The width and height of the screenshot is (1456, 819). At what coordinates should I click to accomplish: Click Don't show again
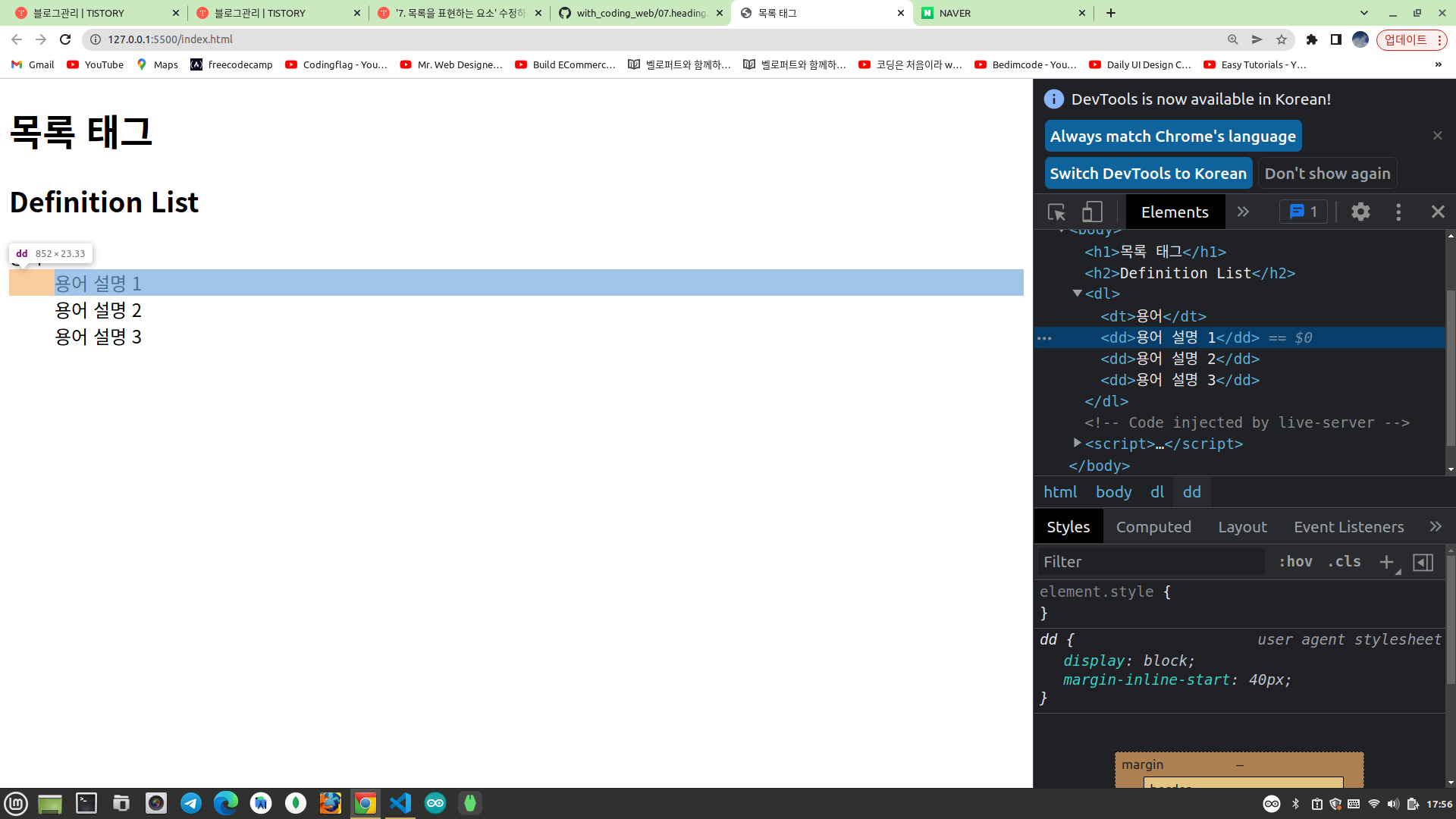coord(1327,174)
